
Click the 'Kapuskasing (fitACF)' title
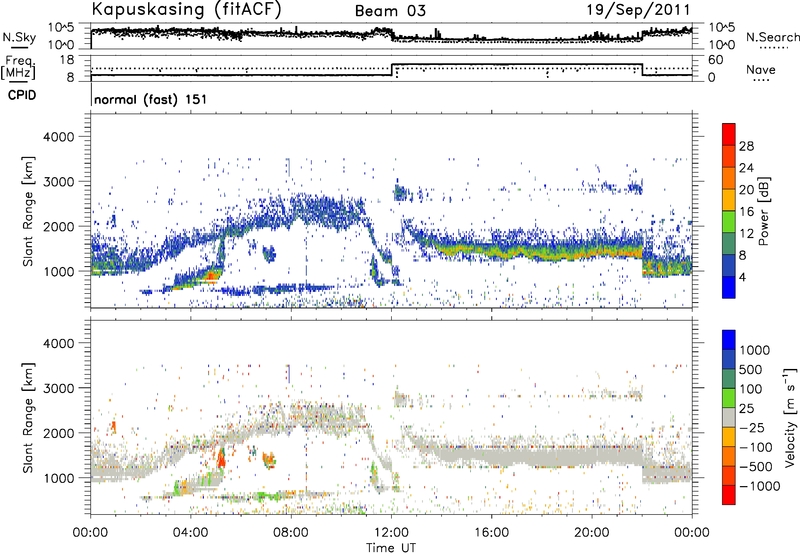pyautogui.click(x=186, y=10)
